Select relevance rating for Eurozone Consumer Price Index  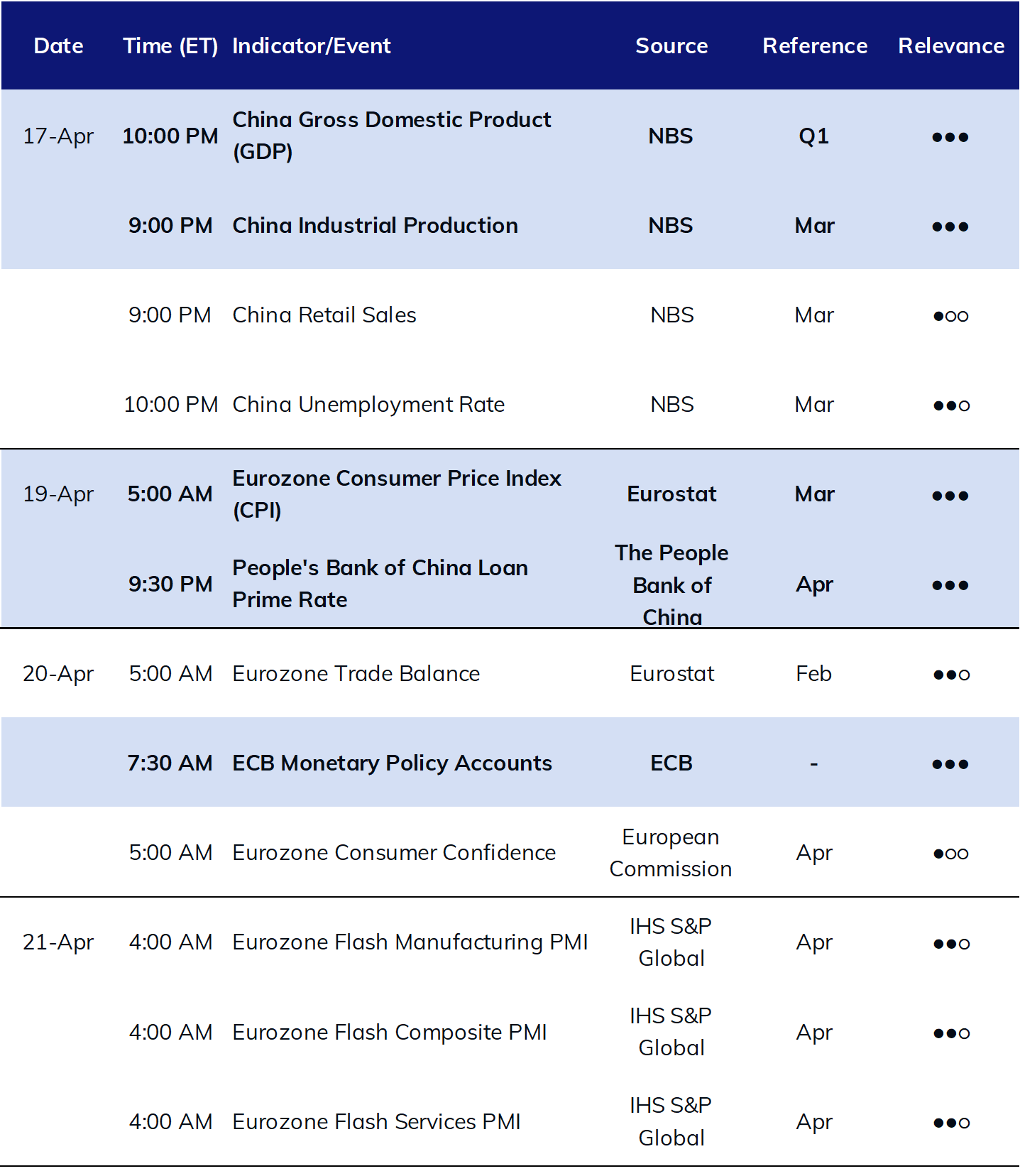click(x=950, y=496)
